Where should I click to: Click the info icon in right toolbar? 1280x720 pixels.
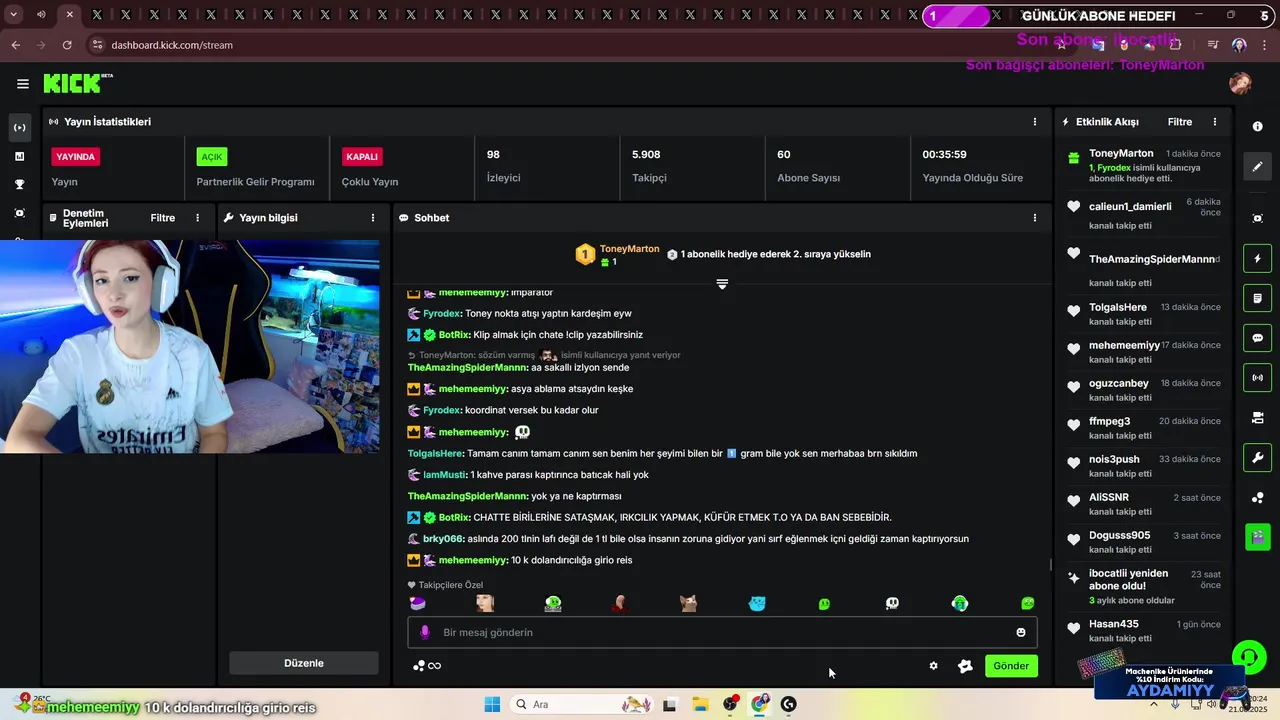coord(1258,127)
